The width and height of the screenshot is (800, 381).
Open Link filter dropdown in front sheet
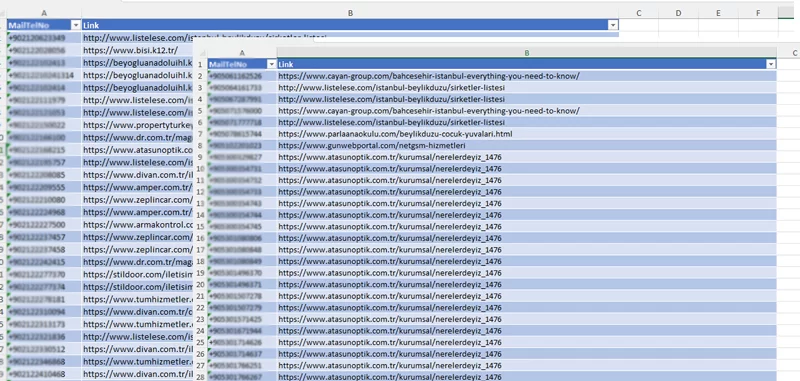(x=771, y=64)
